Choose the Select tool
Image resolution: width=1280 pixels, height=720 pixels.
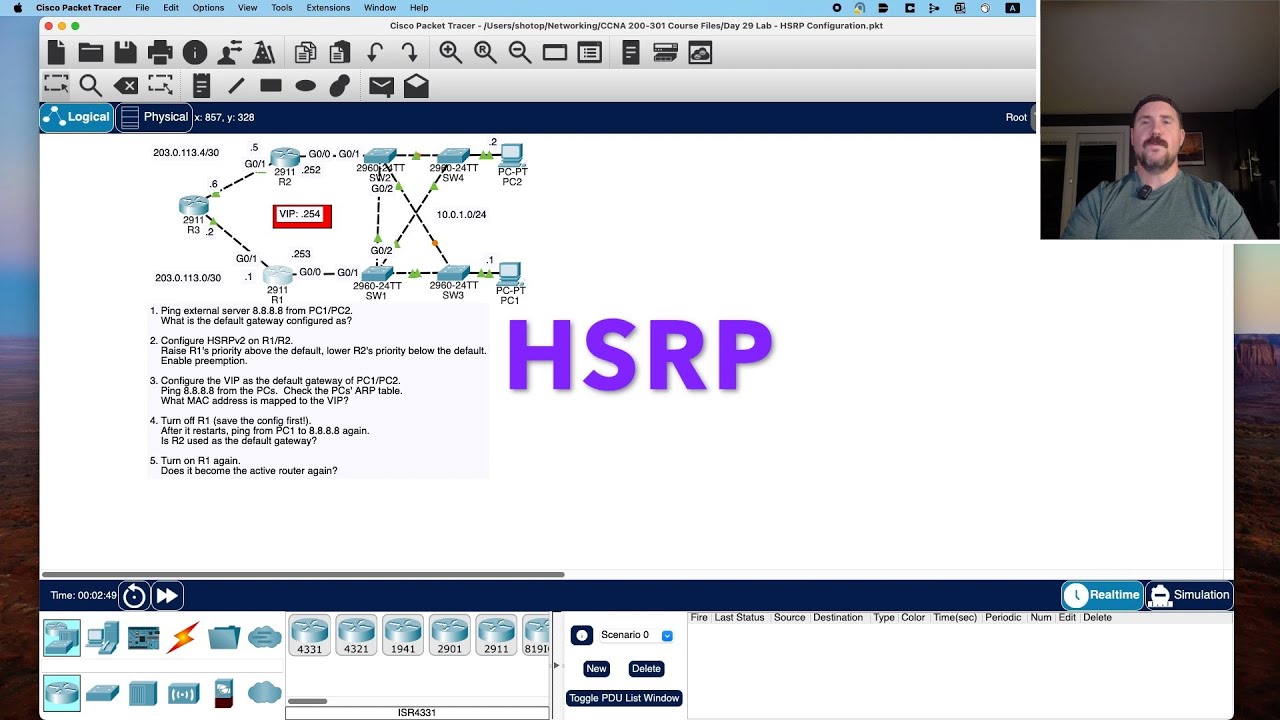(x=56, y=85)
